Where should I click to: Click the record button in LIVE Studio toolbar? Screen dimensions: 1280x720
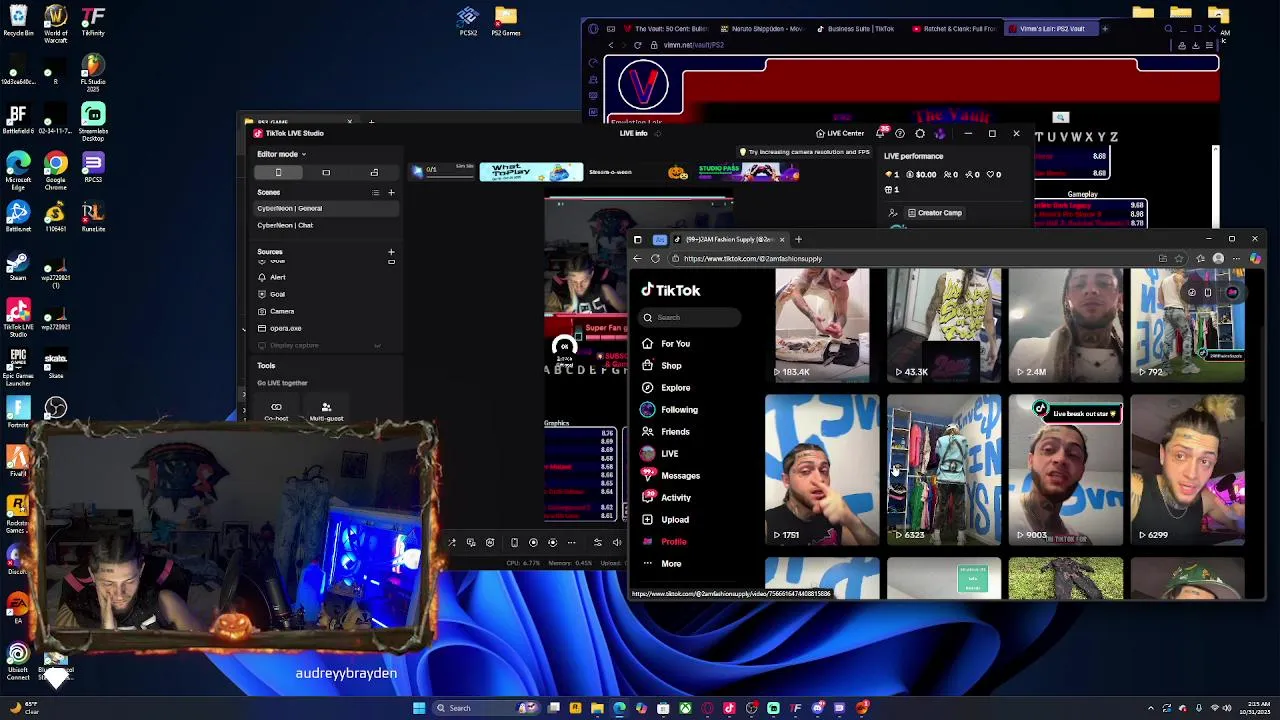533,543
